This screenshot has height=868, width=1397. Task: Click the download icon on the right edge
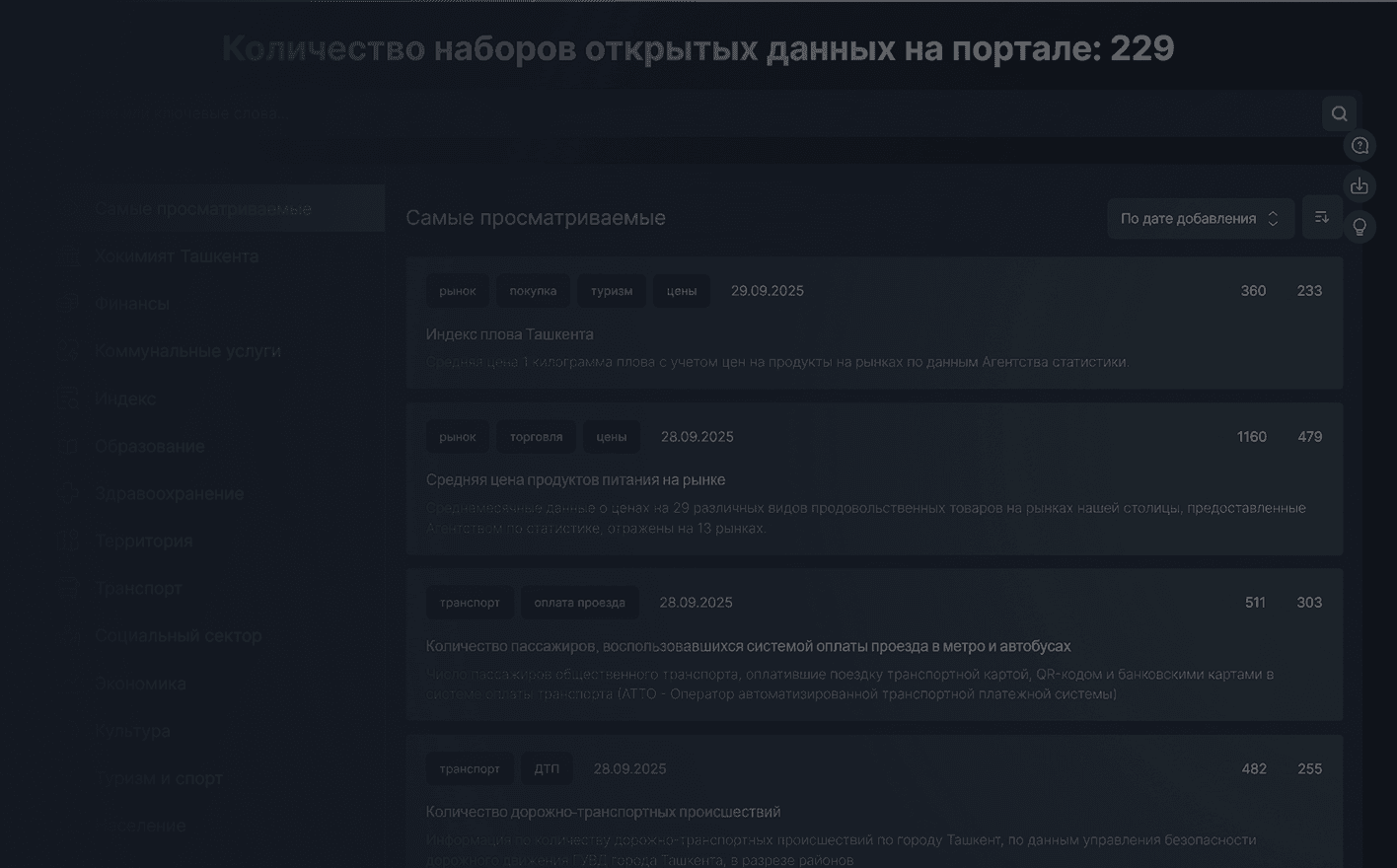1360,185
